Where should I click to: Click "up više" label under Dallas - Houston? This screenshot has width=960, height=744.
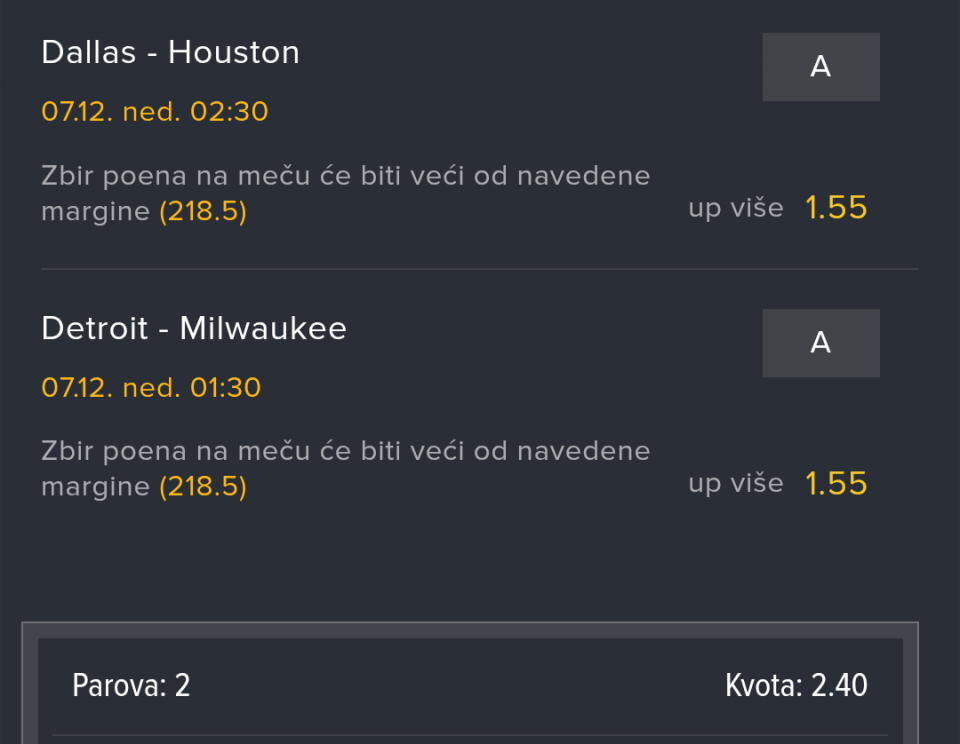point(735,209)
